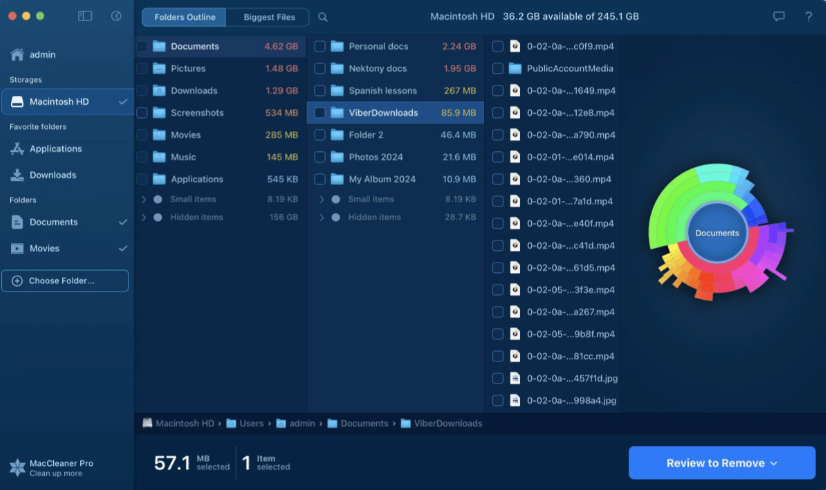Open the history clock icon
This screenshot has height=490, width=826.
116,16
